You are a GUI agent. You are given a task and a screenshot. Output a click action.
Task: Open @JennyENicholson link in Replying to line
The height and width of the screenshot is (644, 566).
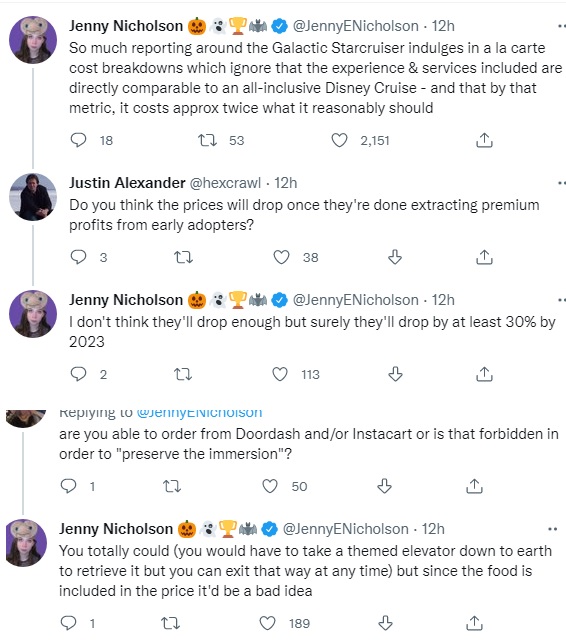(199, 412)
